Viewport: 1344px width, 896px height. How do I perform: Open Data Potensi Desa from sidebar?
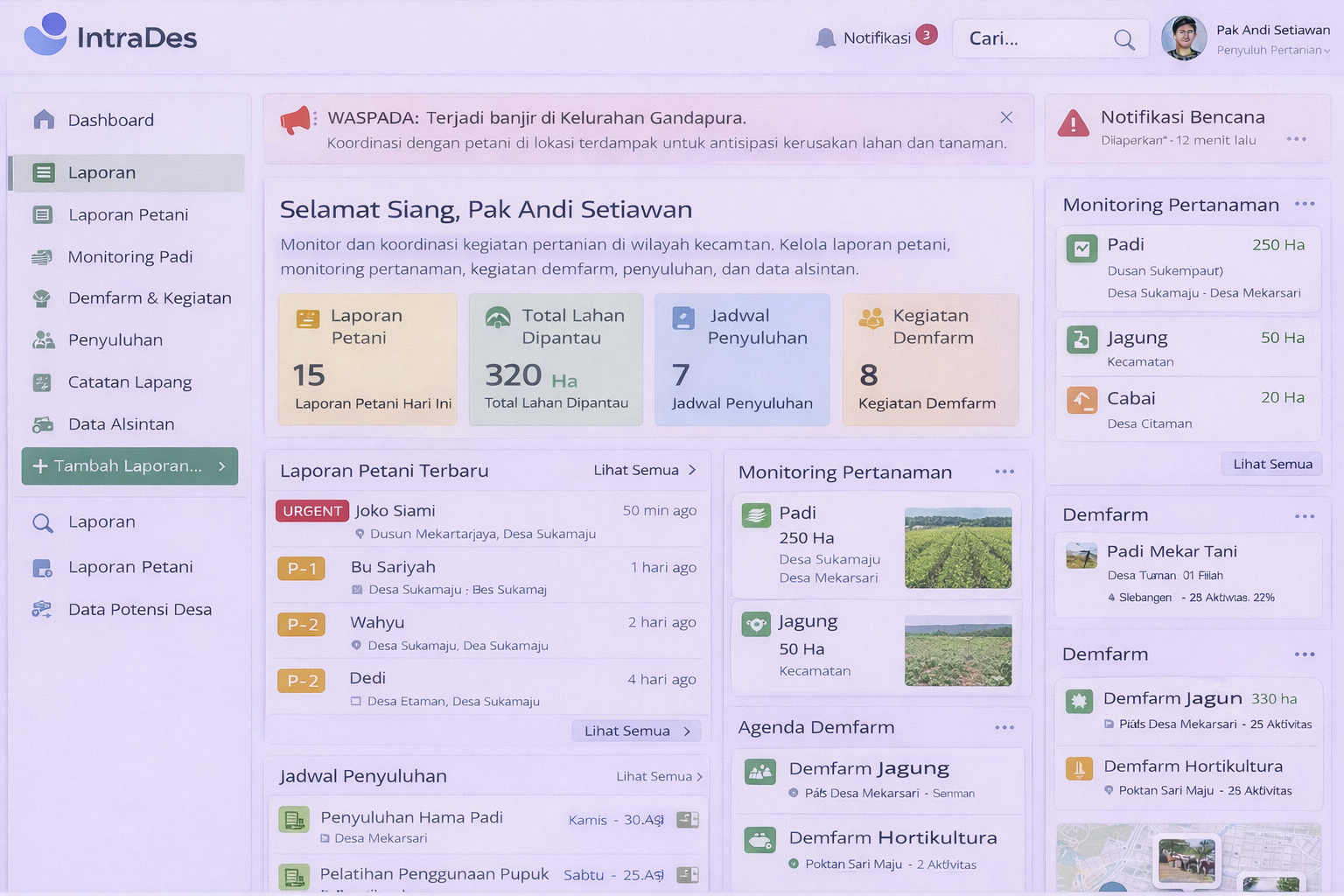click(140, 610)
